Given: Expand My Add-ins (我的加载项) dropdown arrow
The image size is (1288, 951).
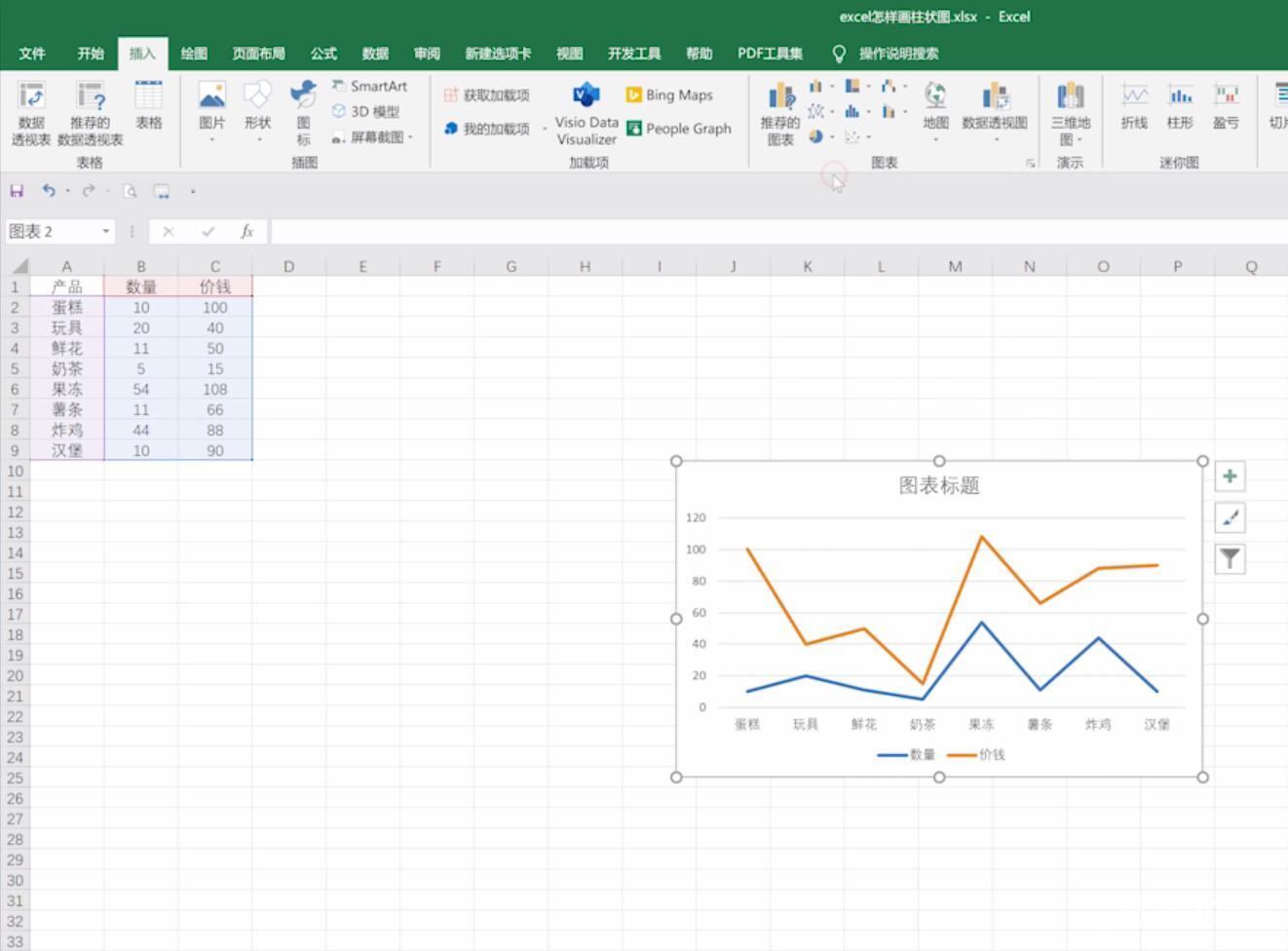Looking at the screenshot, I should pos(544,129).
